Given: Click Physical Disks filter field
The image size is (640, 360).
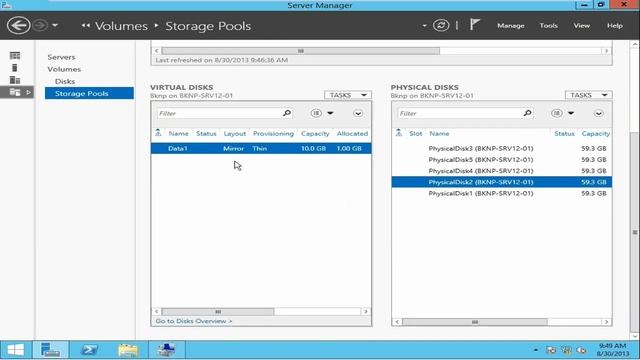Looking at the screenshot, I should point(460,113).
